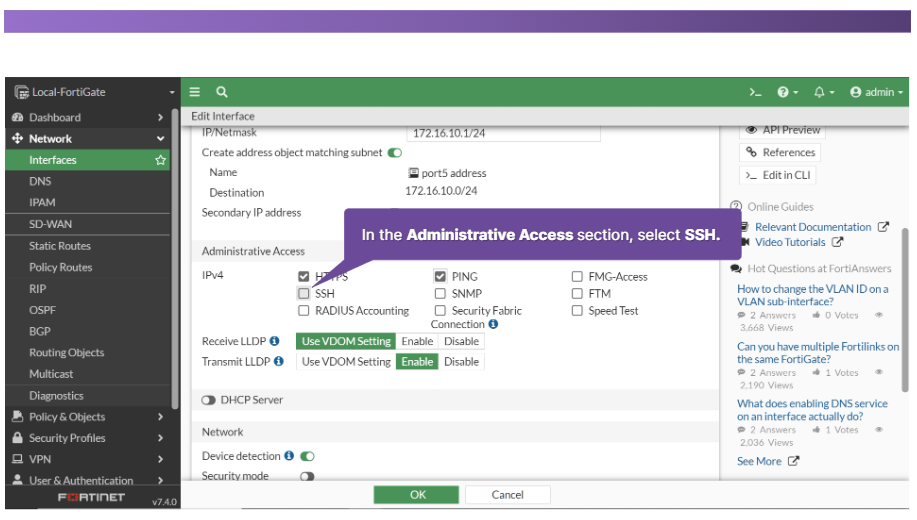Viewport: 917px width, 520px height.
Task: Click Edit in CLI button
Action: pyautogui.click(x=778, y=175)
